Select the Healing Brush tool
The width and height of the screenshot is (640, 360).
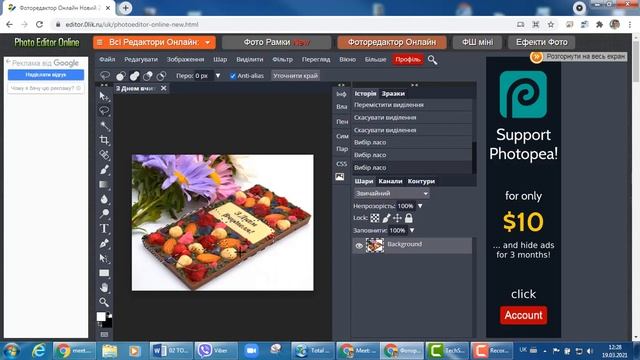[x=104, y=155]
